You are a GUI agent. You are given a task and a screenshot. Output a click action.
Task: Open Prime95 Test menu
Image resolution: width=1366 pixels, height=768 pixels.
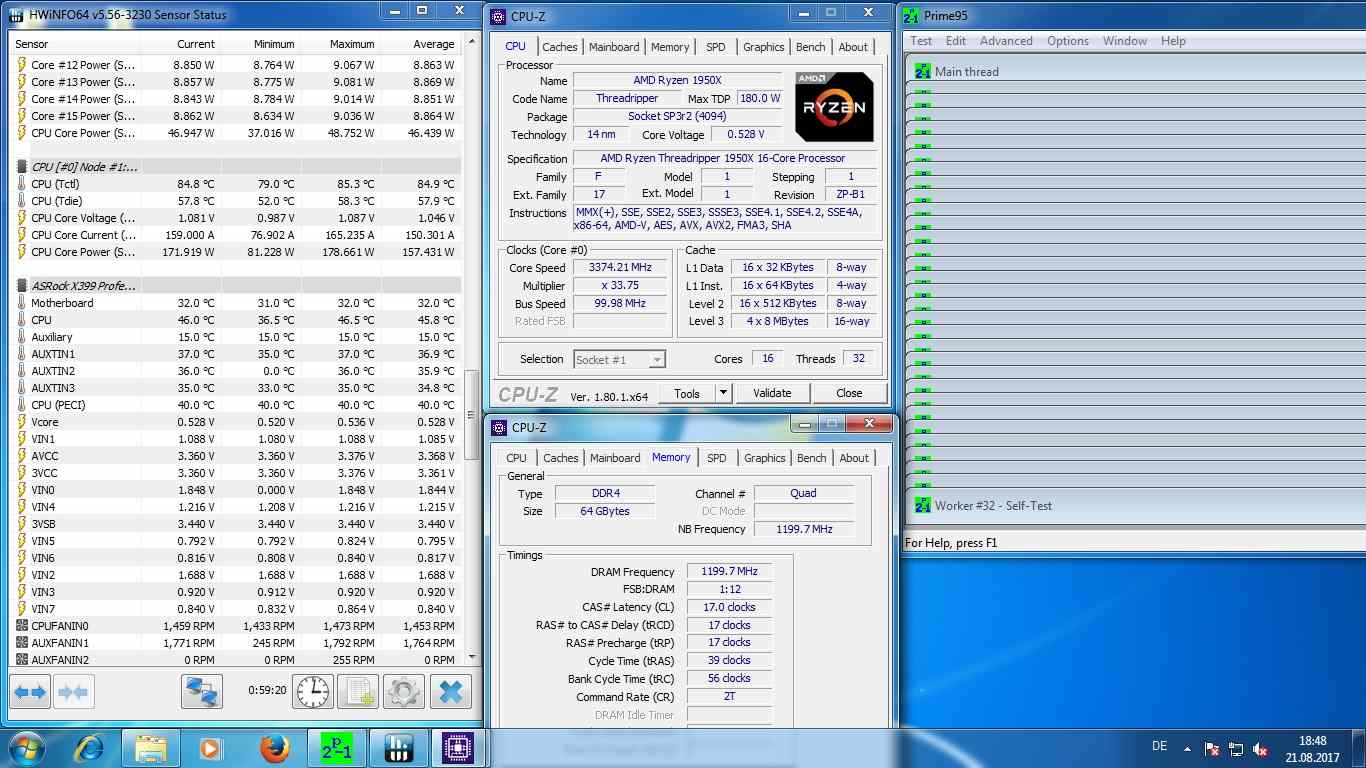[921, 41]
